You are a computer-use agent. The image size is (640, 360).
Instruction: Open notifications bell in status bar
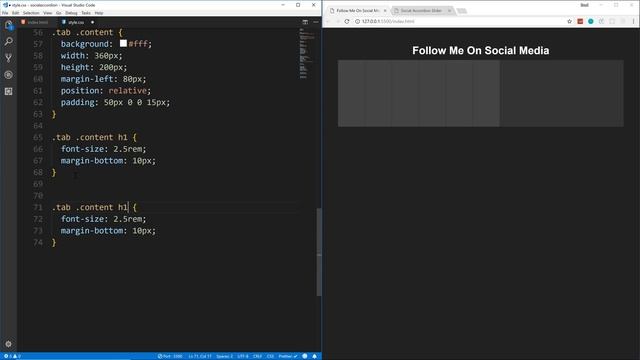[x=314, y=356]
